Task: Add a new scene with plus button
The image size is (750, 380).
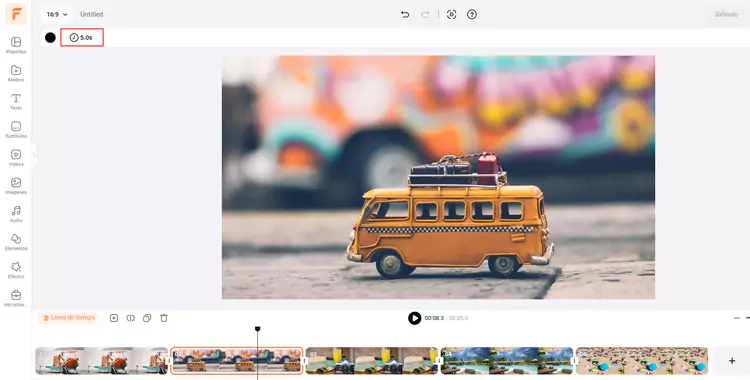Action: click(732, 361)
